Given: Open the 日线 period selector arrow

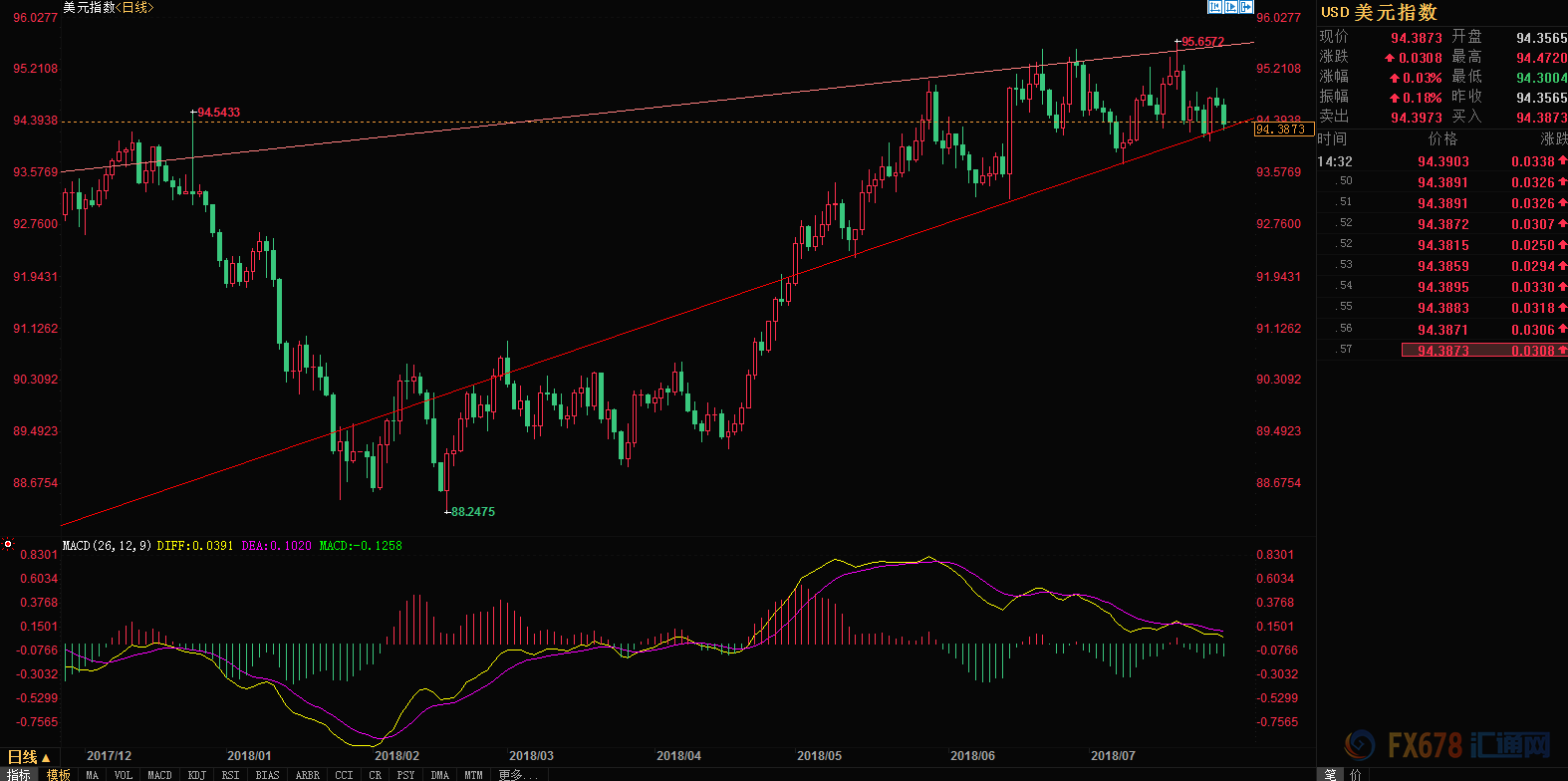Looking at the screenshot, I should point(46,758).
